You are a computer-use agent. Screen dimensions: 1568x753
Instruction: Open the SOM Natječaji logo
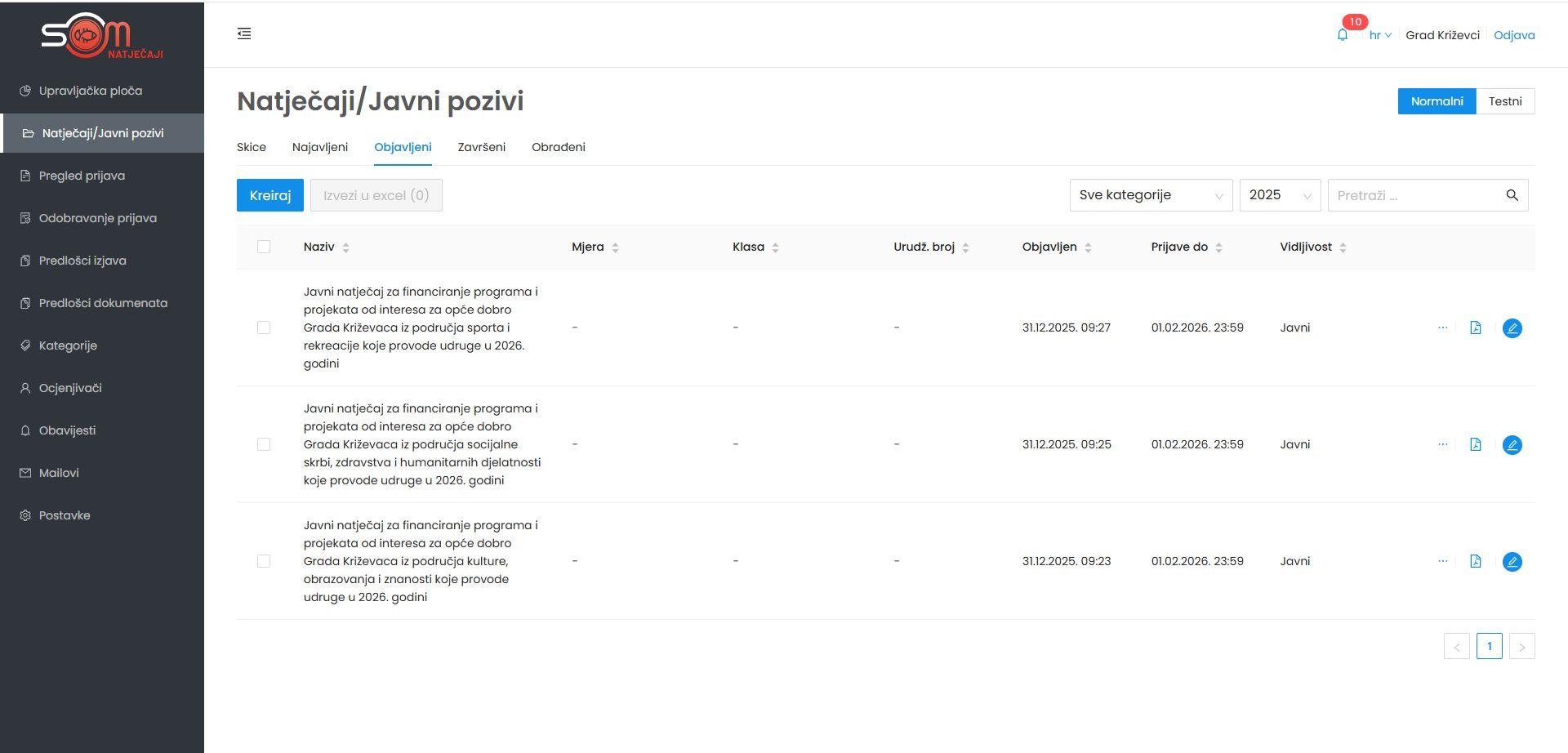[101, 36]
